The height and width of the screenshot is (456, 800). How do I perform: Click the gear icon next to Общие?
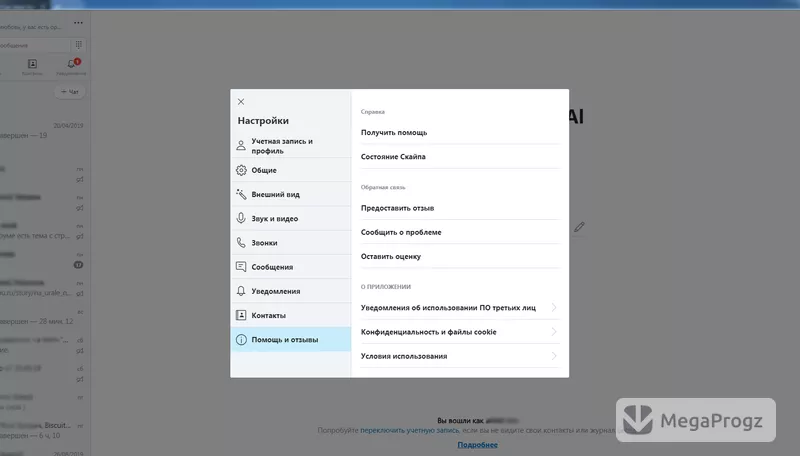[x=241, y=170]
